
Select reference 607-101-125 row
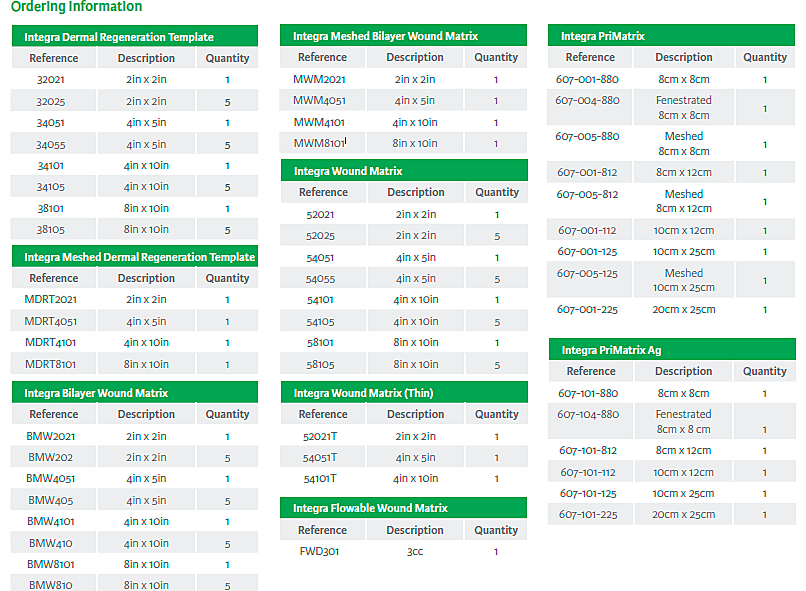click(587, 494)
